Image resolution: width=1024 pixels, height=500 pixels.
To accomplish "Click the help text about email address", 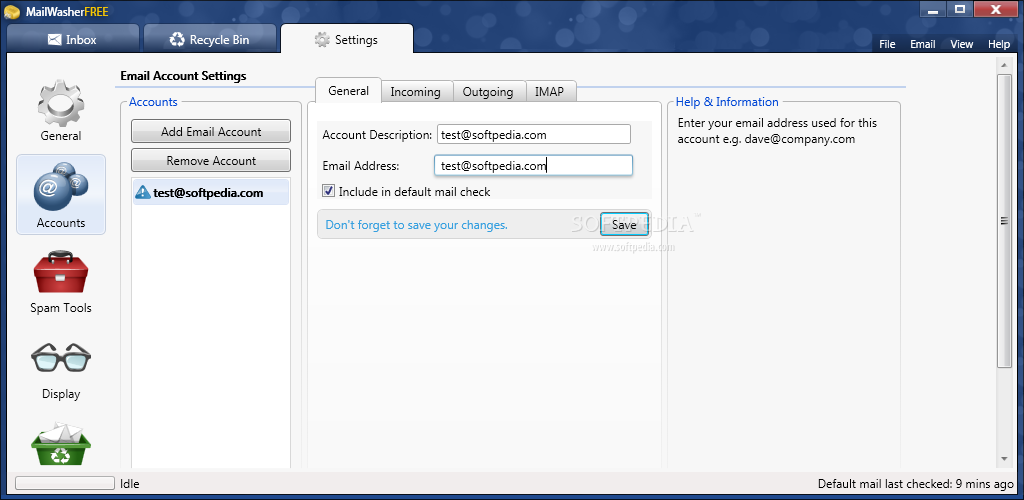I will (777, 131).
